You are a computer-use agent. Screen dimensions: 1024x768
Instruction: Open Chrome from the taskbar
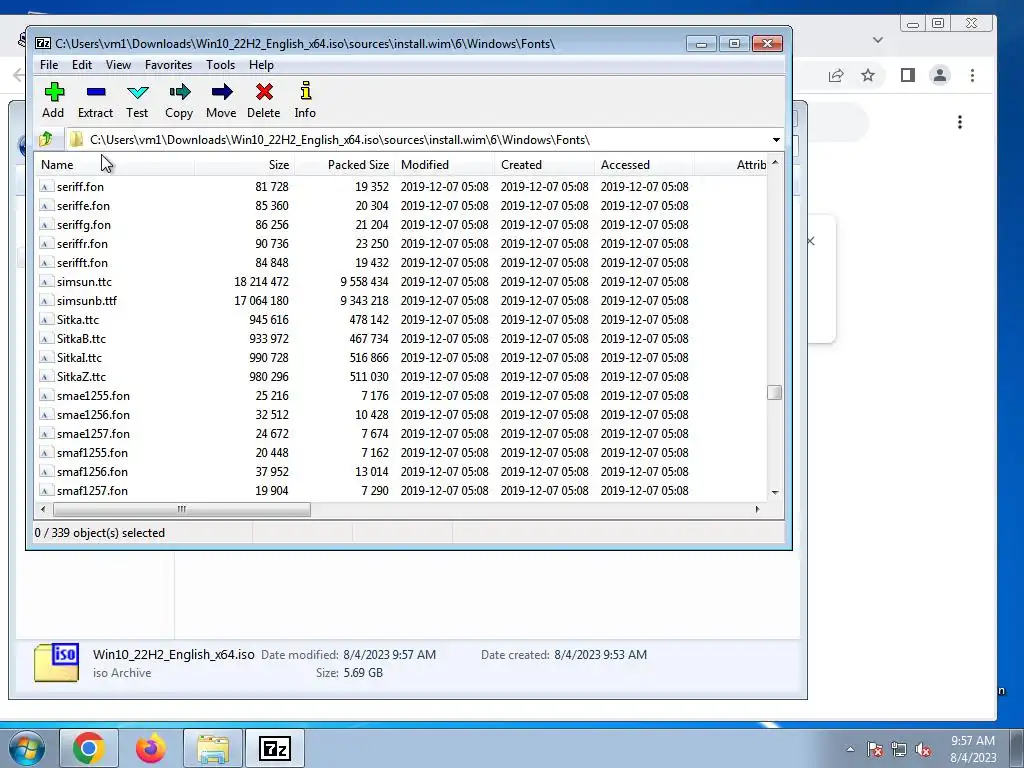point(89,748)
